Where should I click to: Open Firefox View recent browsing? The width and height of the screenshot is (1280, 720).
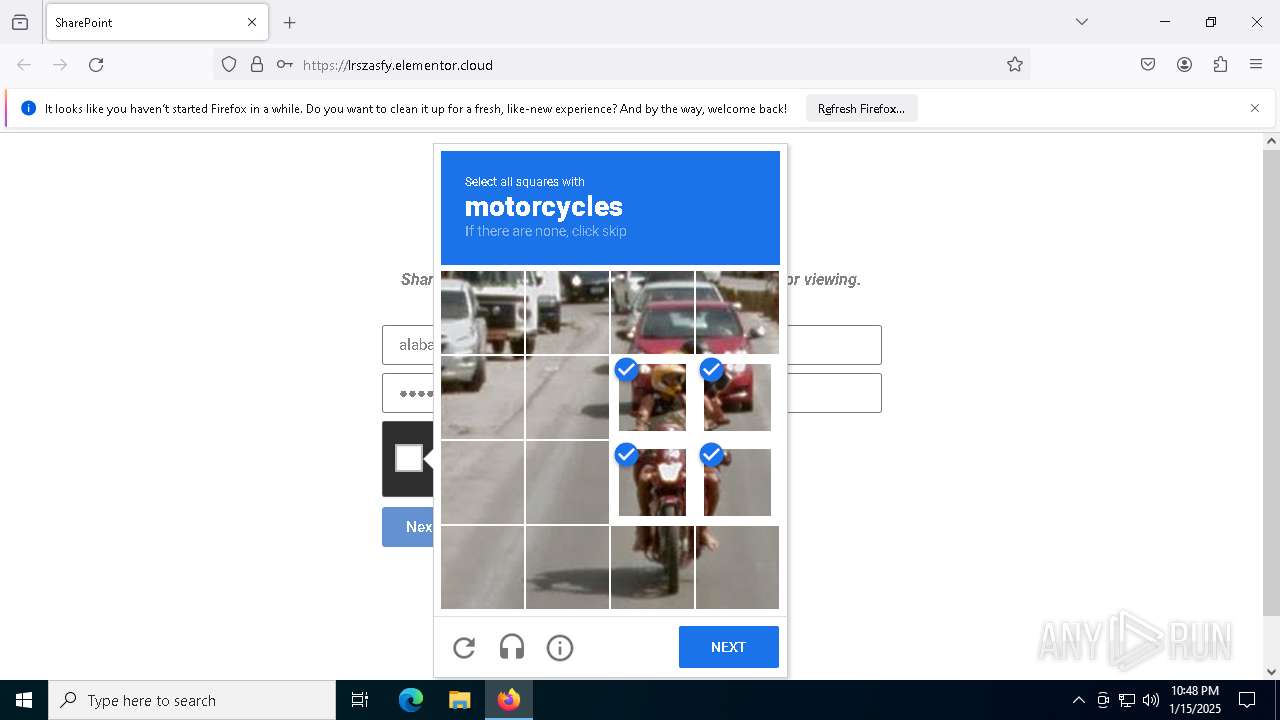coord(20,22)
